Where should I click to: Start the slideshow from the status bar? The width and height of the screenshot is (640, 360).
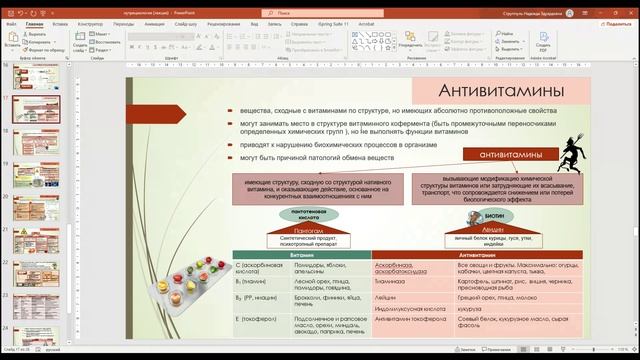[563, 349]
